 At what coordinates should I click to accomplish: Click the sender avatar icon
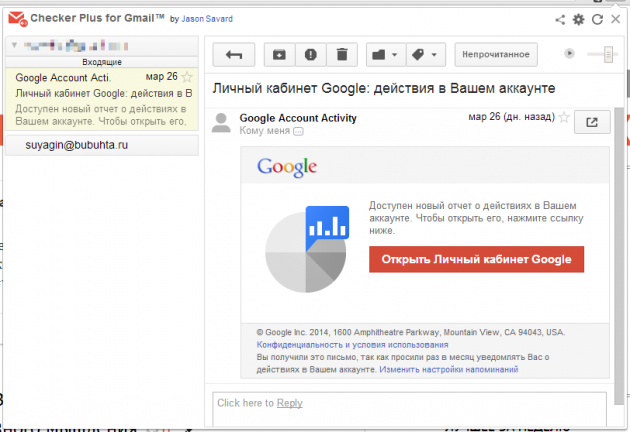[x=221, y=123]
